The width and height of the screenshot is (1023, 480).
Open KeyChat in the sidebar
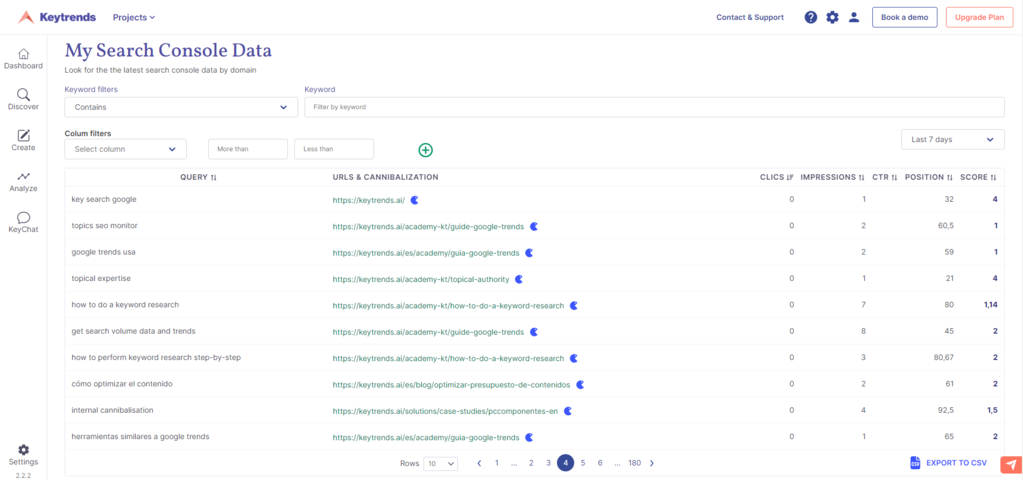(x=23, y=222)
